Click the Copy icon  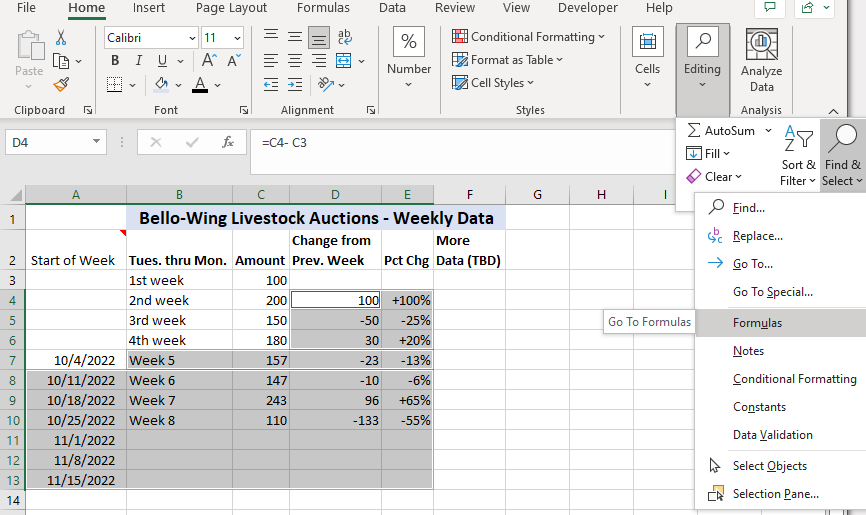(x=61, y=61)
